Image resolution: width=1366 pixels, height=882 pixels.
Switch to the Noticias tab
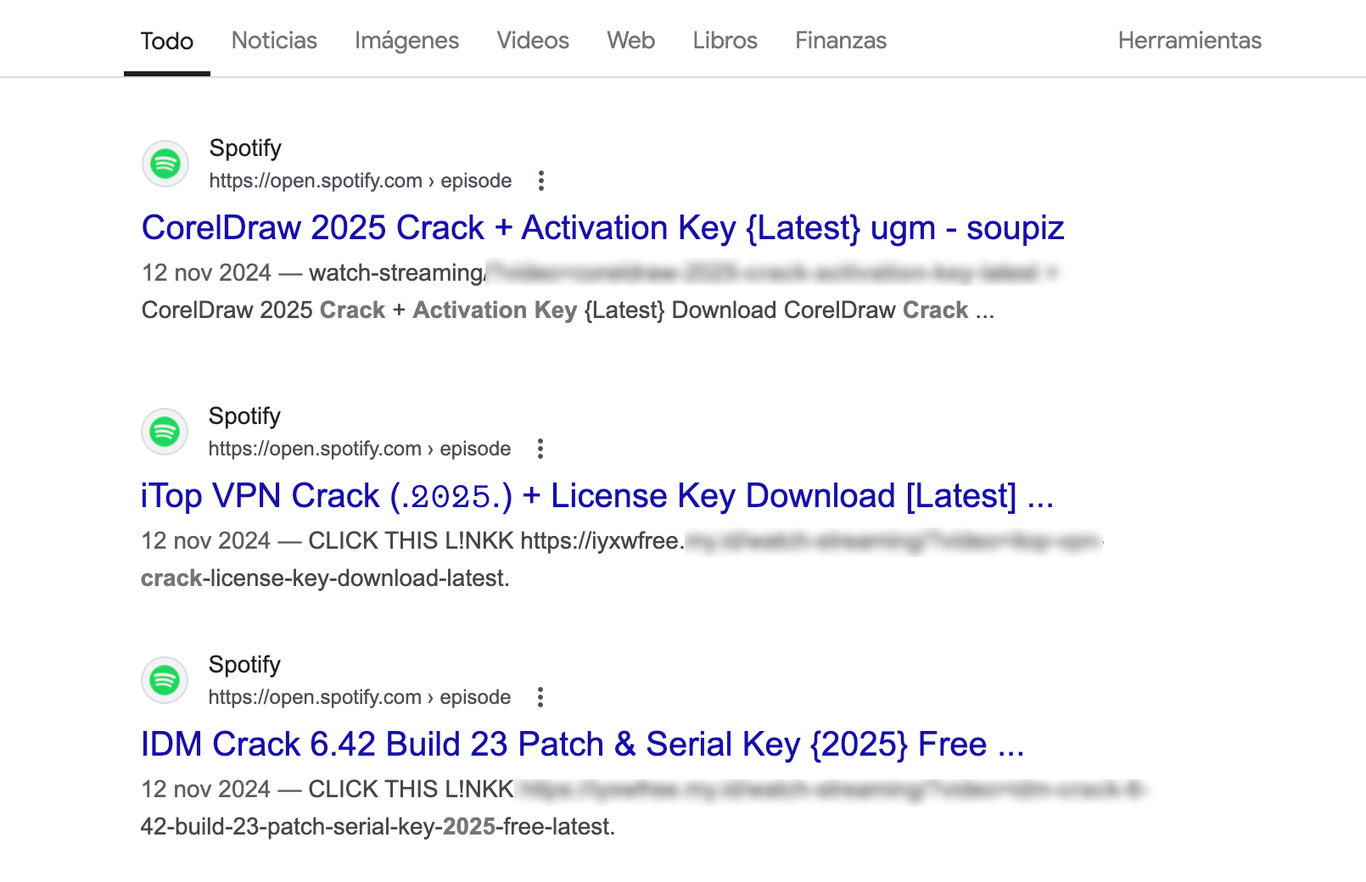pos(274,41)
